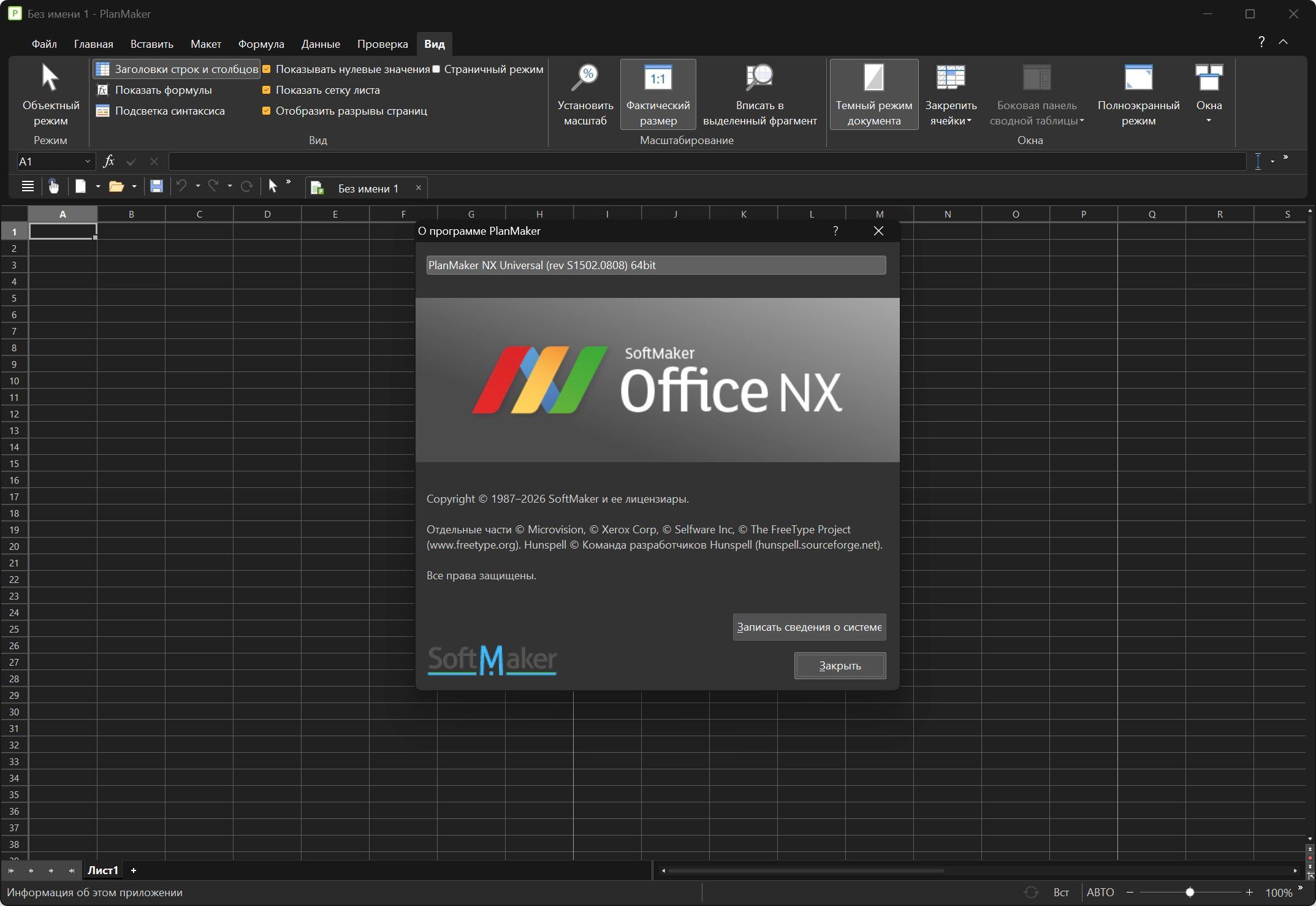Click the about dialog help question mark
The width and height of the screenshot is (1316, 906).
tap(835, 230)
